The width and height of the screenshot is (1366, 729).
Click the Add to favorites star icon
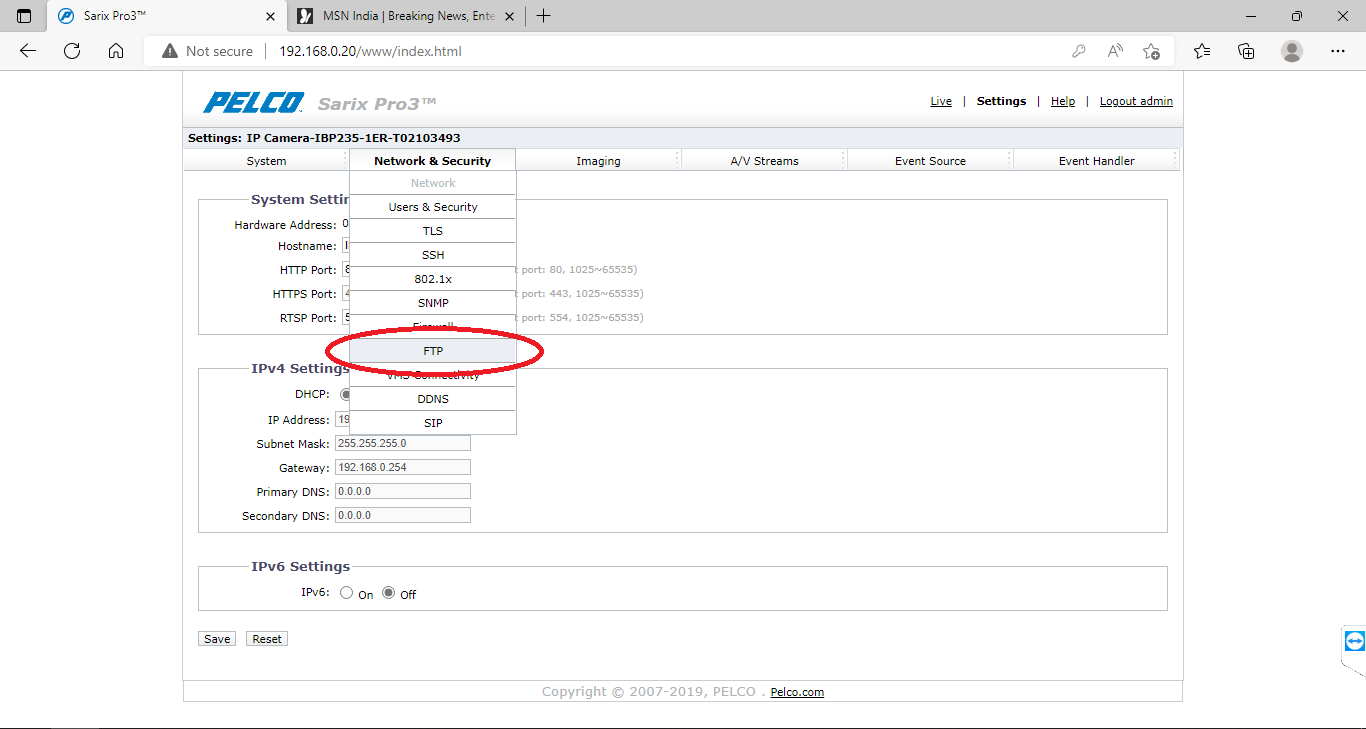(x=1151, y=50)
